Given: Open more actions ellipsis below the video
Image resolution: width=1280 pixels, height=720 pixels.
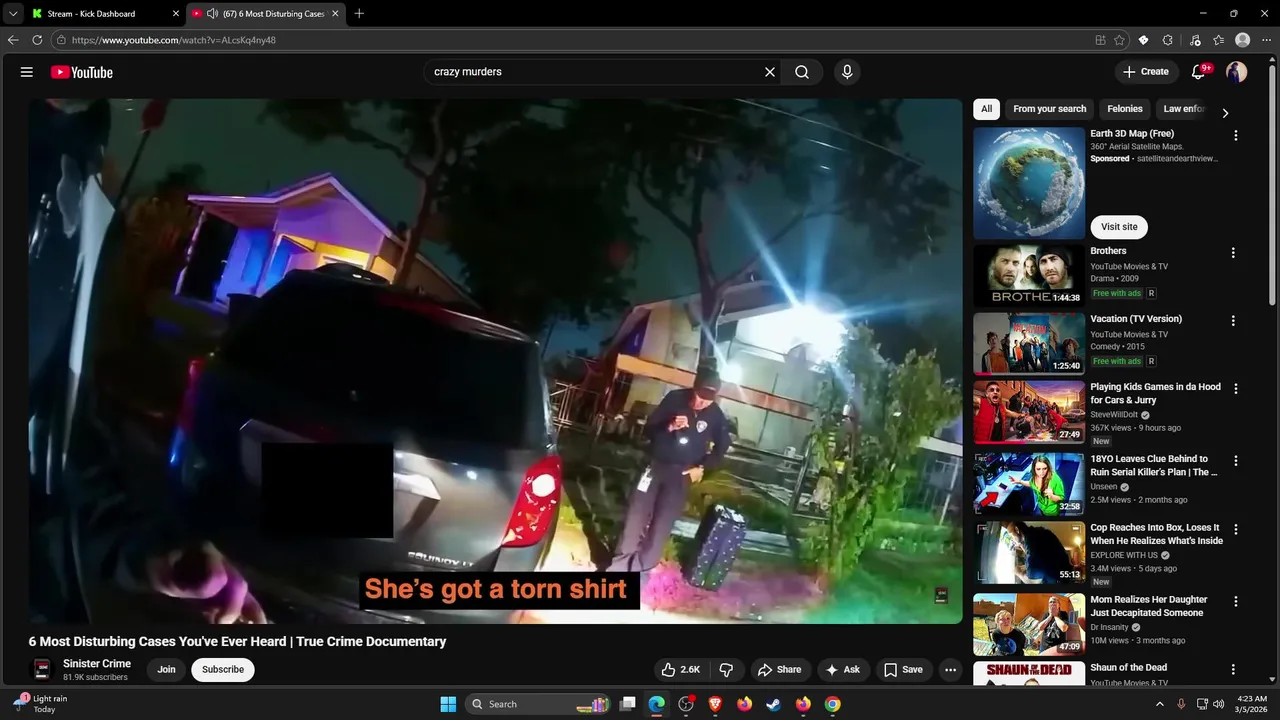Looking at the screenshot, I should (951, 670).
